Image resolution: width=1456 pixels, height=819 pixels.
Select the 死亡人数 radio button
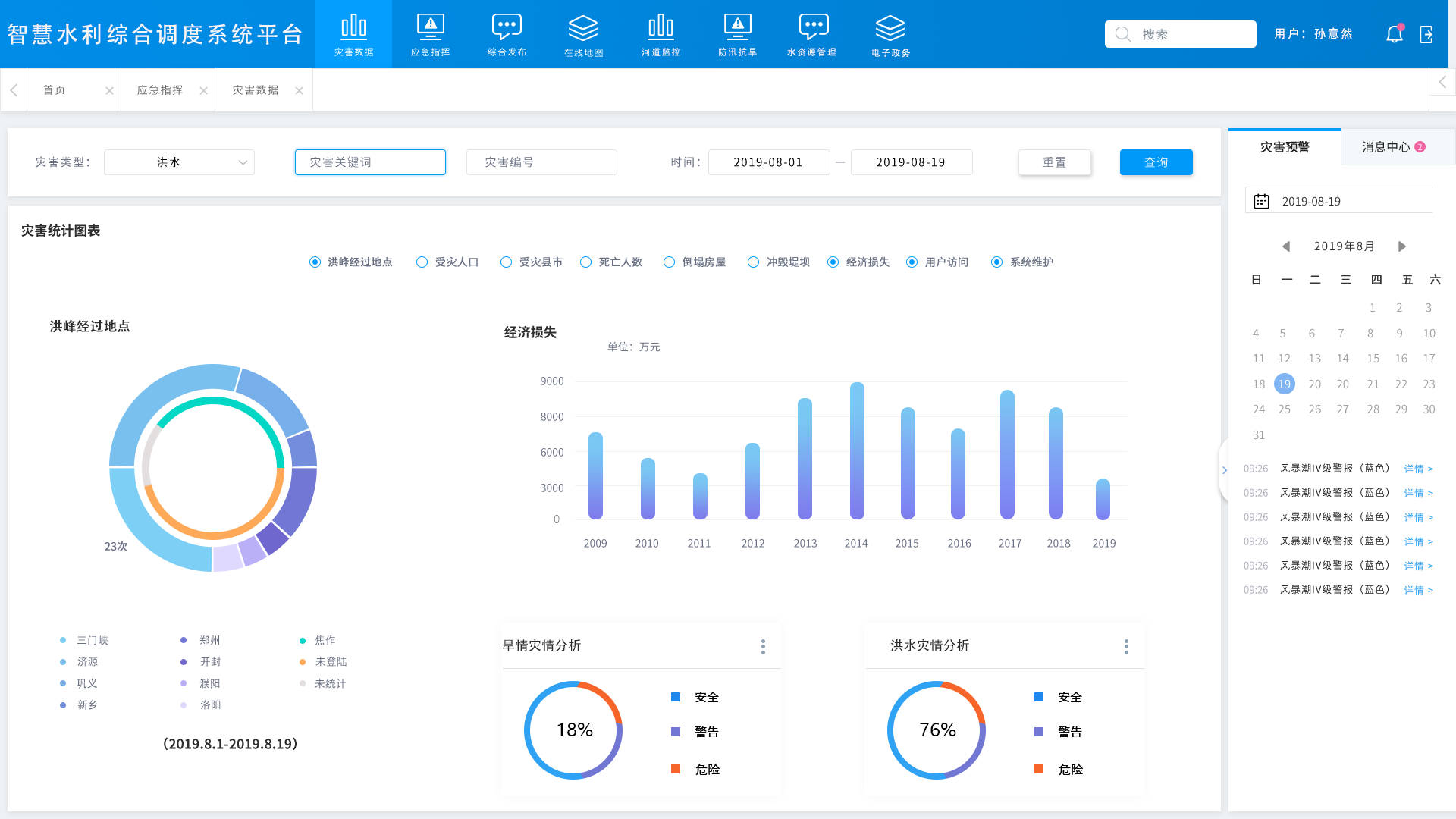(x=585, y=262)
